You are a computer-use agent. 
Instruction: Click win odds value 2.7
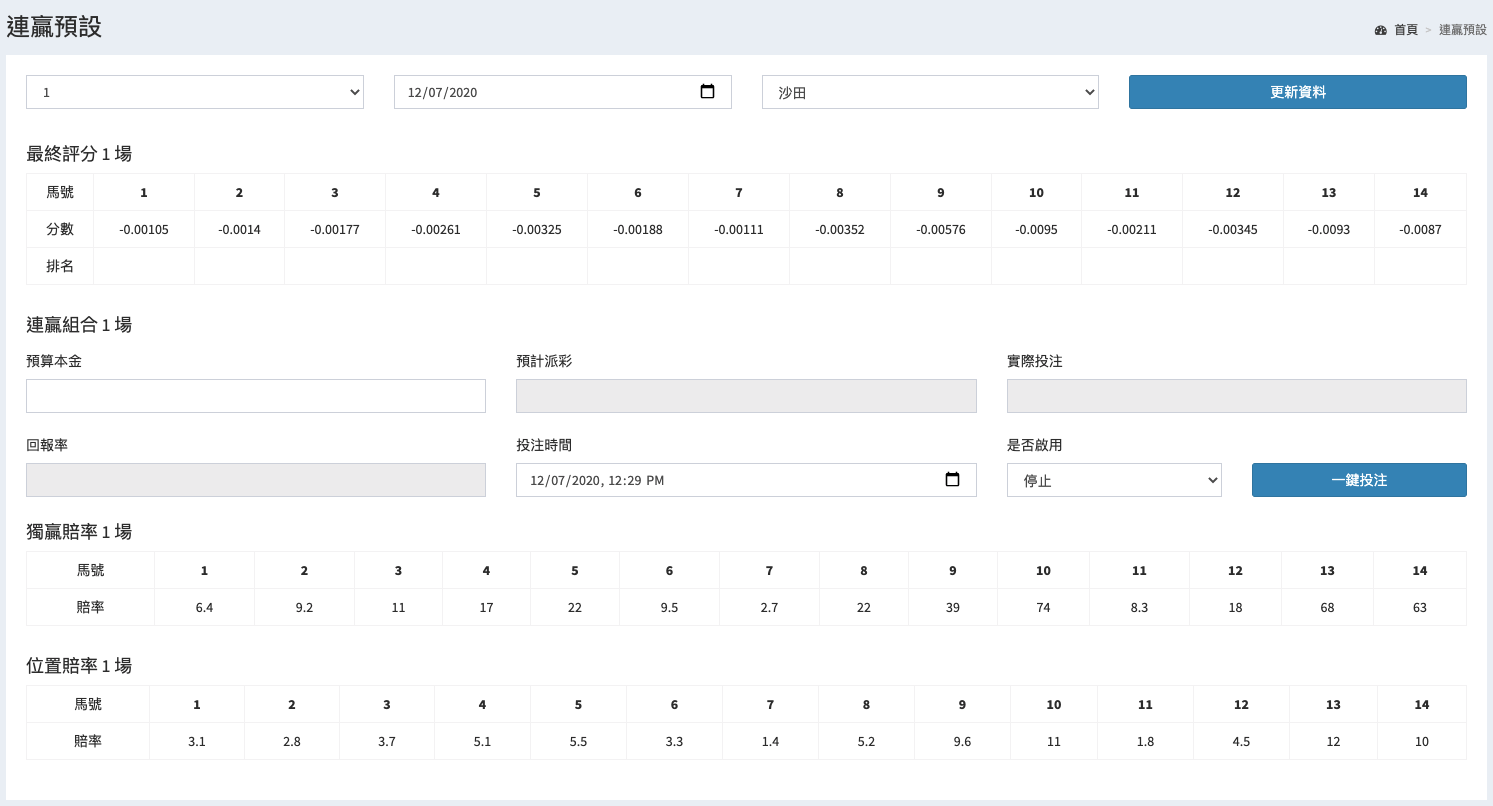(769, 607)
